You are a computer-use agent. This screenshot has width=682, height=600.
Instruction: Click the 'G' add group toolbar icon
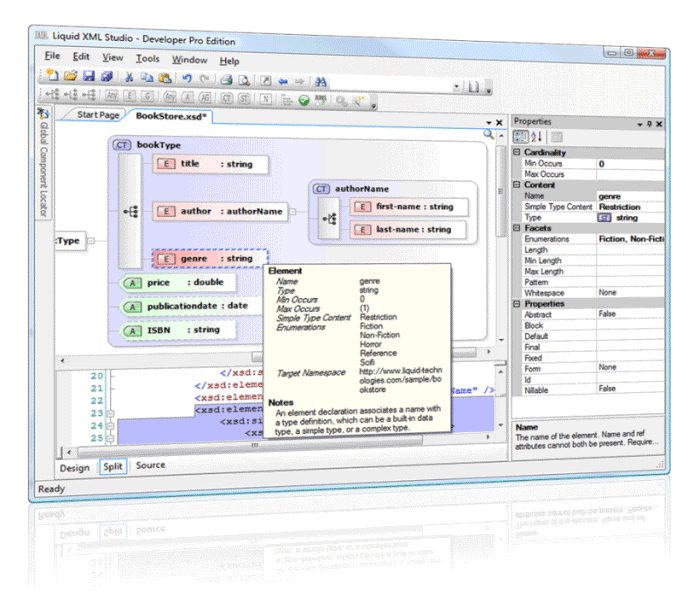(147, 96)
